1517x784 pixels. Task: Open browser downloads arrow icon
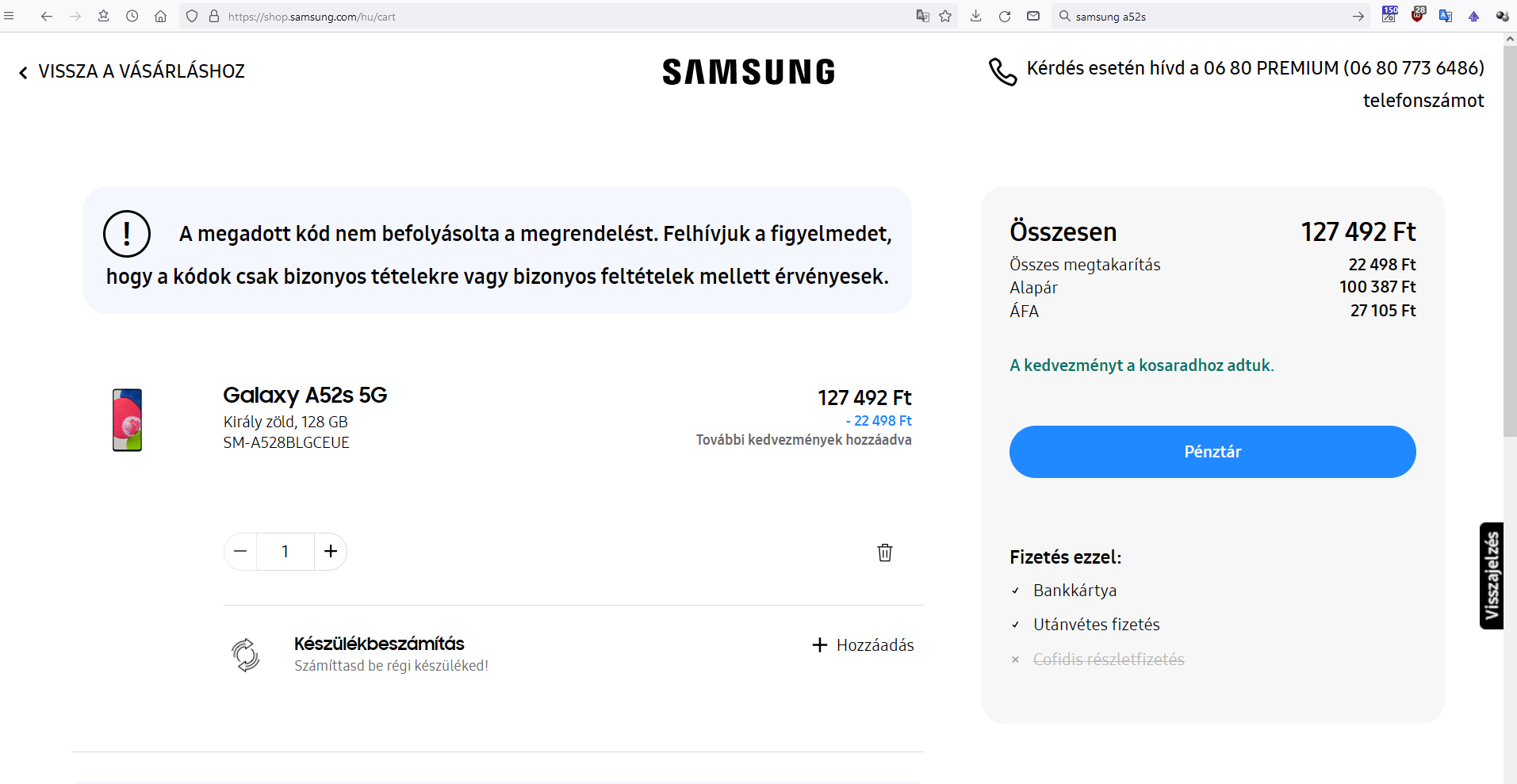pos(976,16)
